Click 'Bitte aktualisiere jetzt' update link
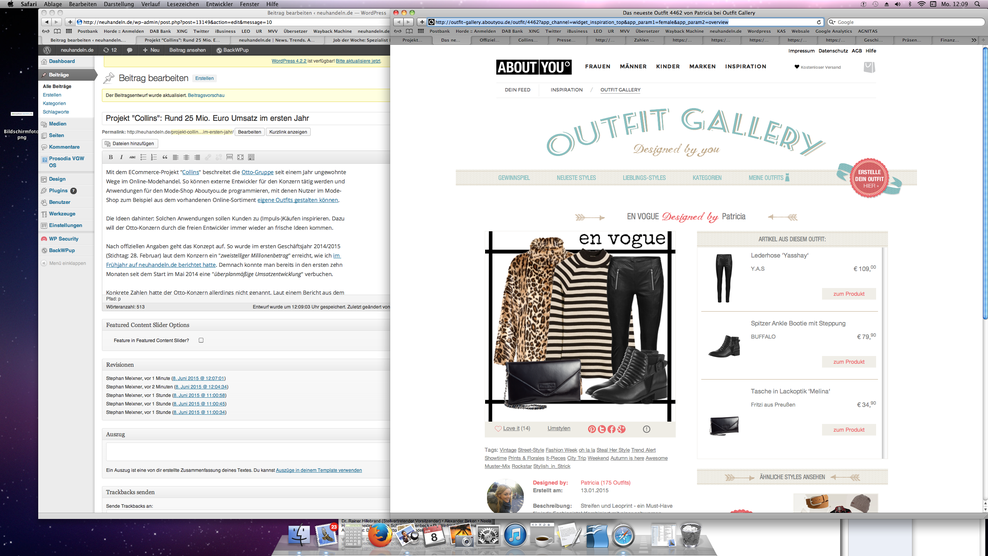The width and height of the screenshot is (988, 556). tap(358, 61)
